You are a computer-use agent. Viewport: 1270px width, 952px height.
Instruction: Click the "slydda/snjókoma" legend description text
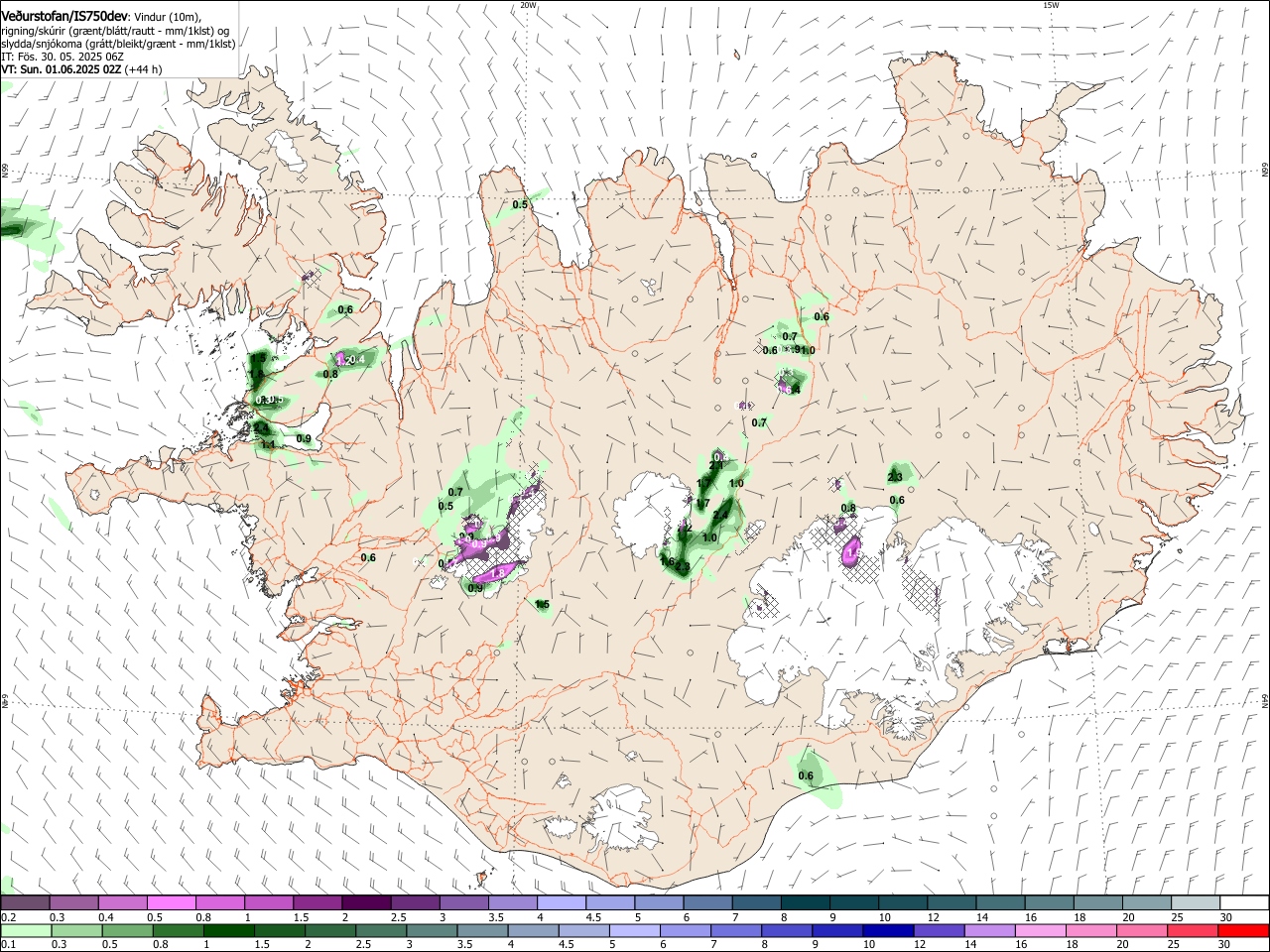pos(40,44)
